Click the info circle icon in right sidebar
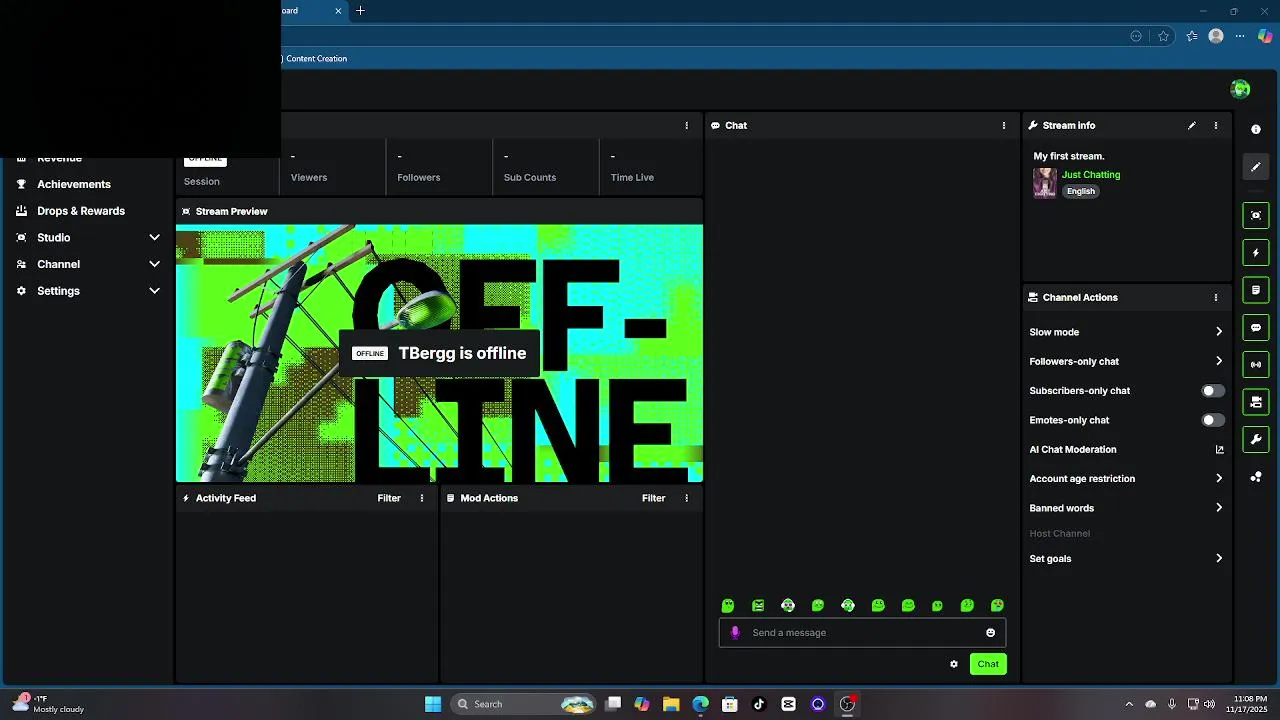Image resolution: width=1280 pixels, height=720 pixels. [x=1256, y=130]
